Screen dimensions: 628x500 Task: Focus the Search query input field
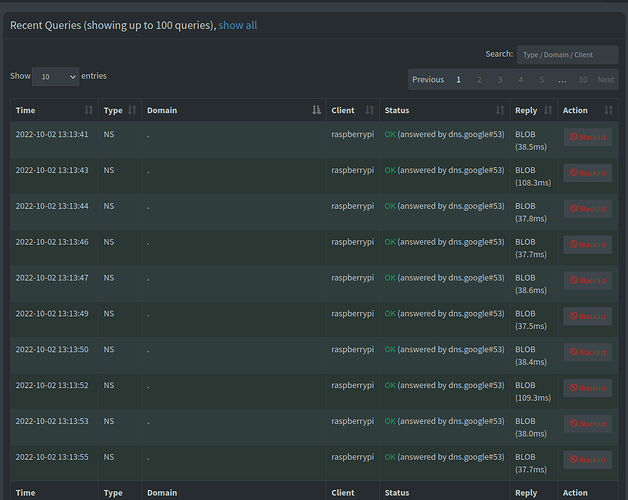coord(566,55)
